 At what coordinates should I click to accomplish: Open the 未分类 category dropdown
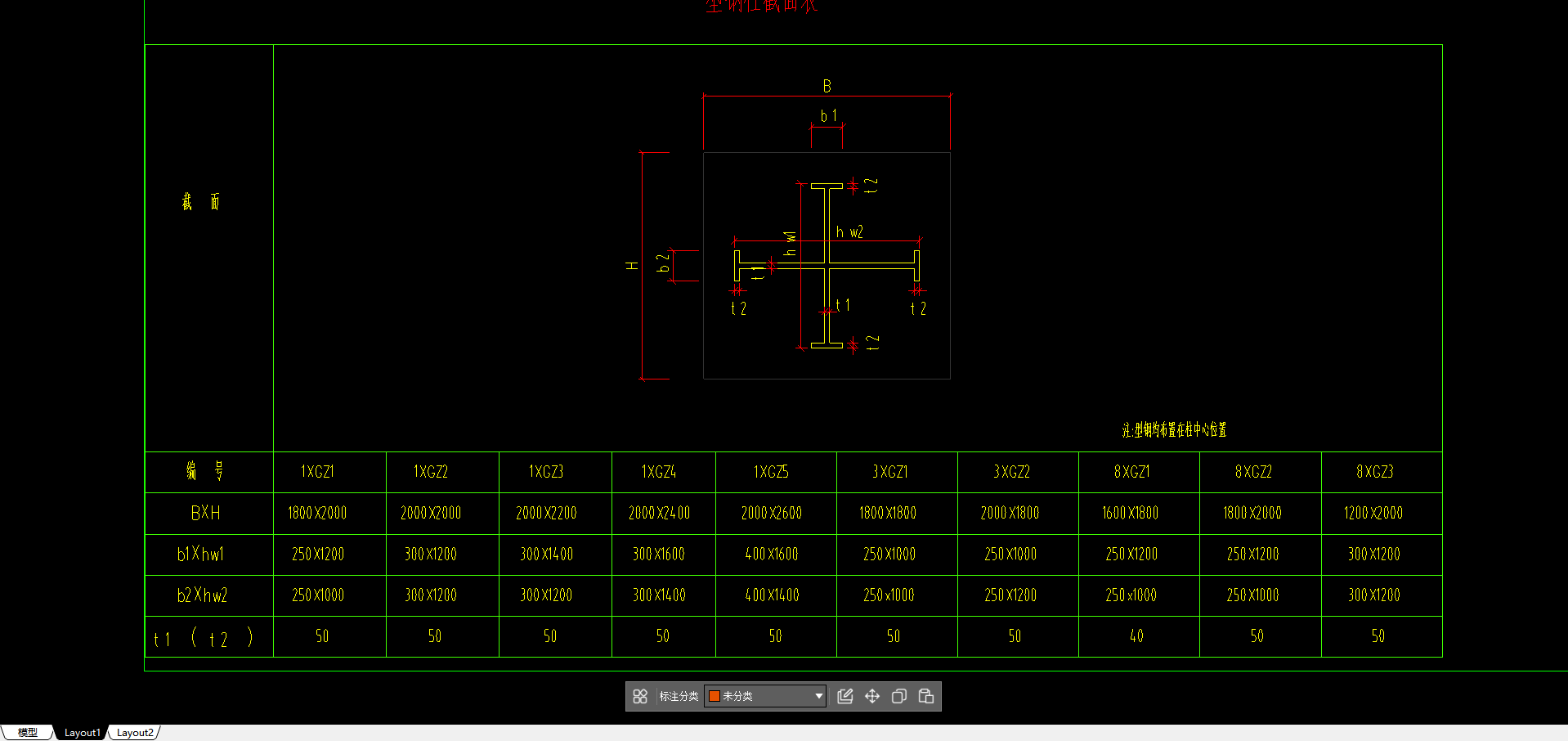pyautogui.click(x=765, y=696)
